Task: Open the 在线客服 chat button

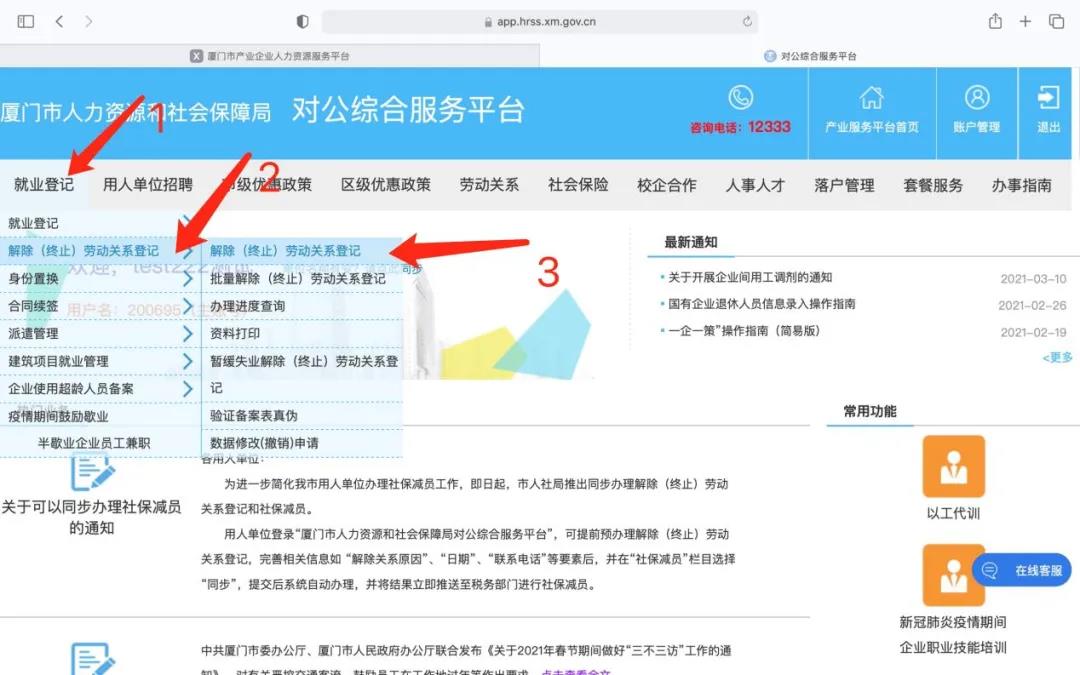Action: (1021, 570)
